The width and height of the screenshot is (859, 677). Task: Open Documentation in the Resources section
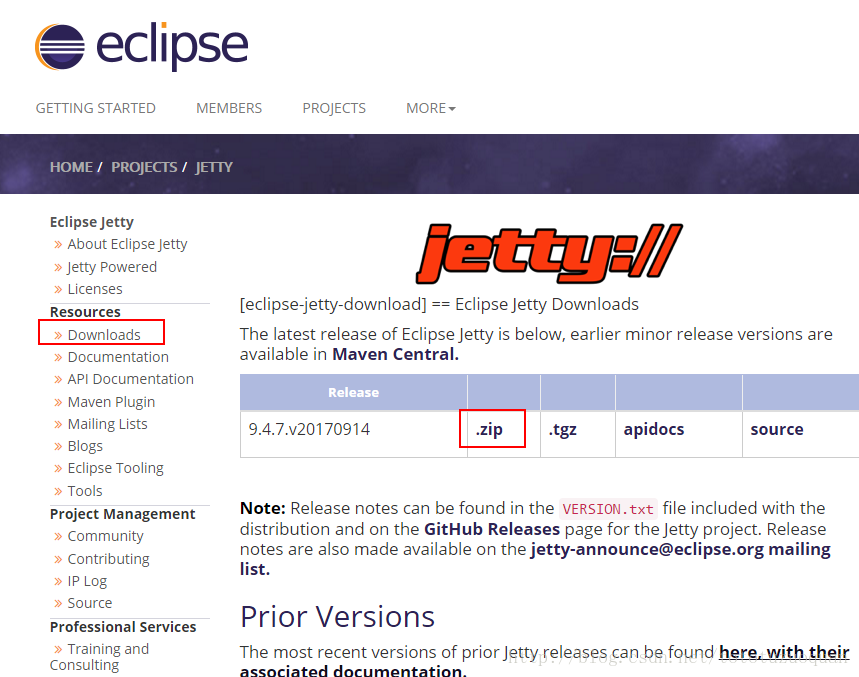pos(118,357)
